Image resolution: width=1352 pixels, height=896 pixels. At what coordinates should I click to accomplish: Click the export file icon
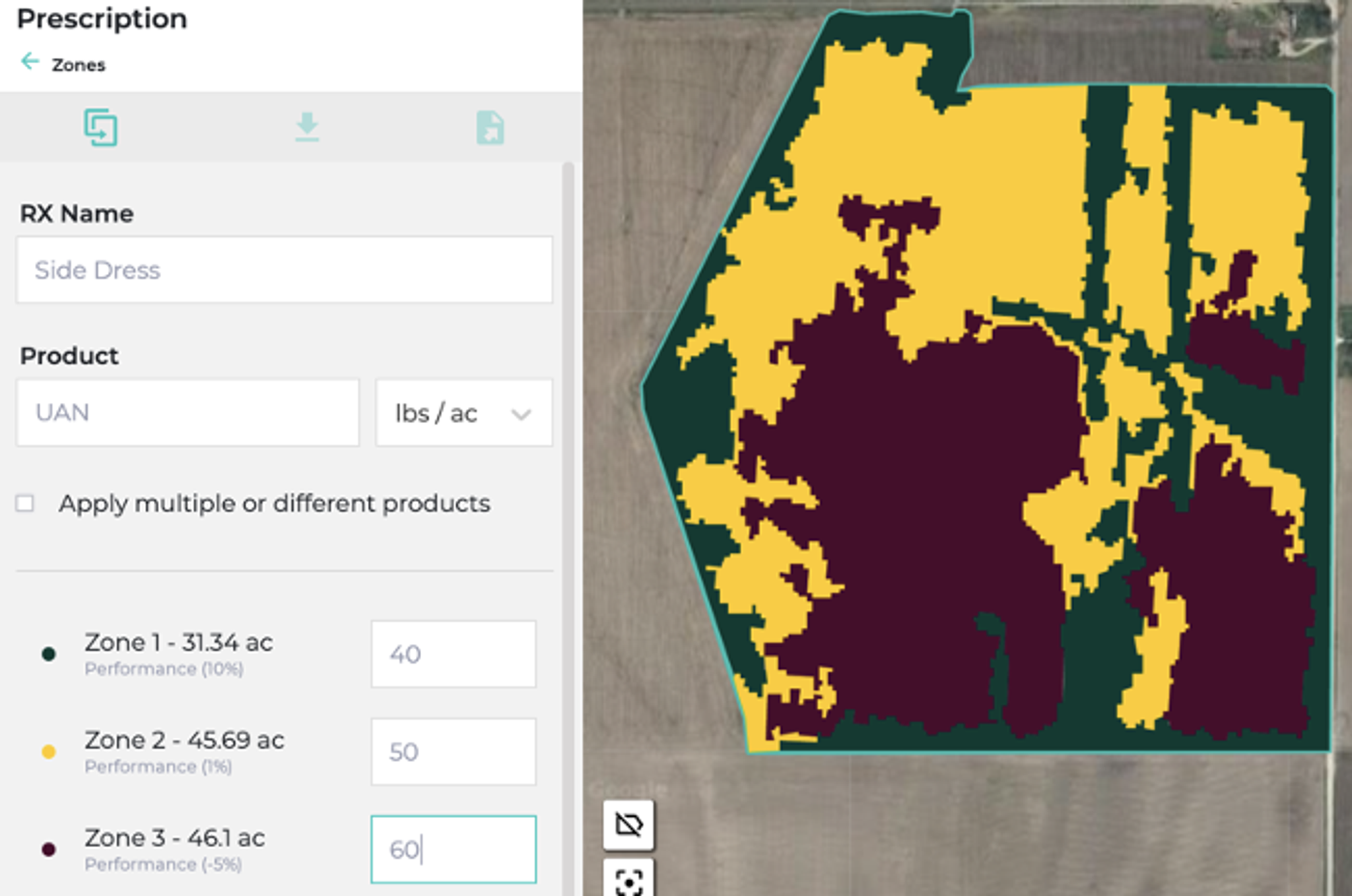pyautogui.click(x=490, y=127)
